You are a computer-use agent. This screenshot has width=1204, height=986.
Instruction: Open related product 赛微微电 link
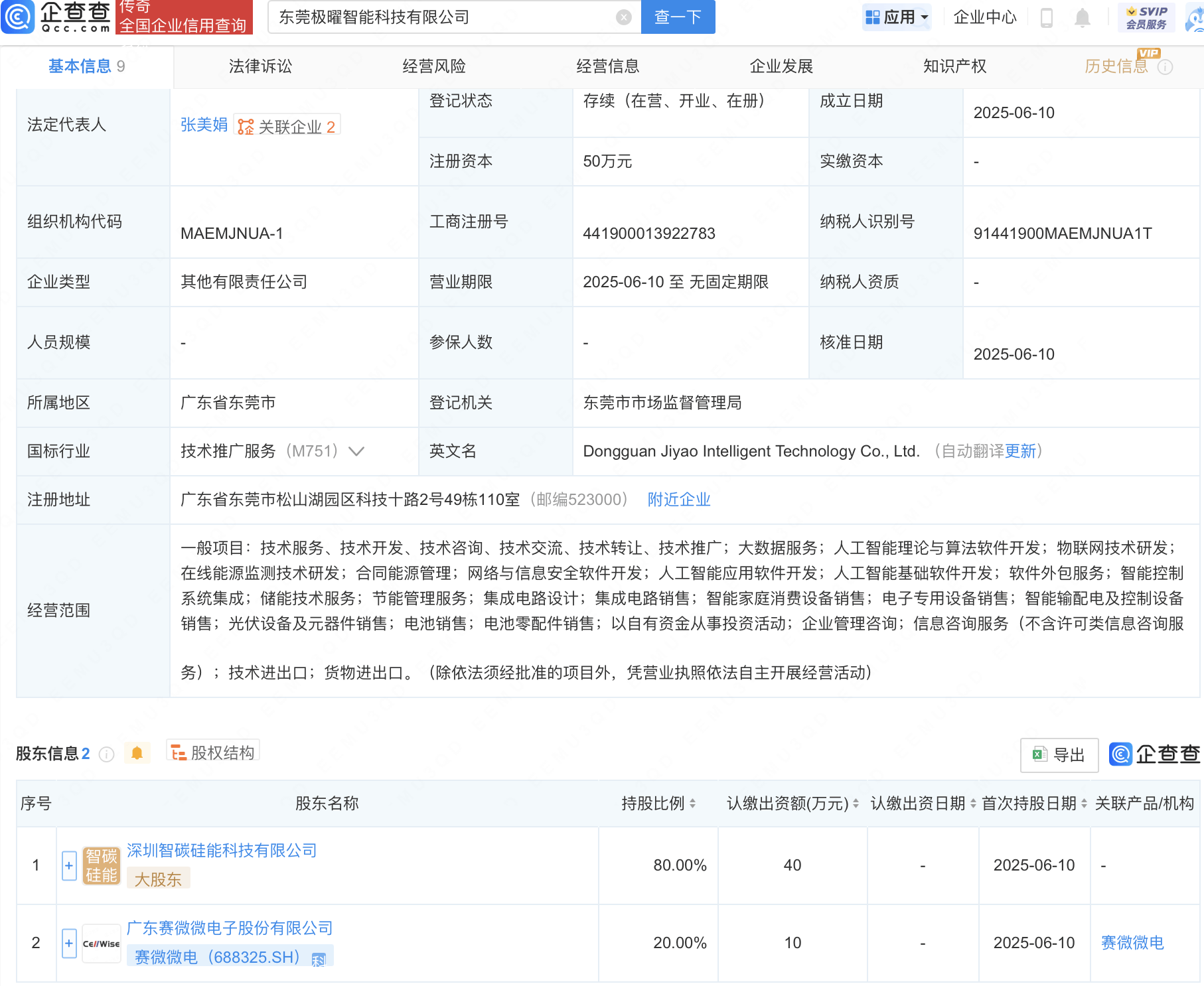(1132, 943)
